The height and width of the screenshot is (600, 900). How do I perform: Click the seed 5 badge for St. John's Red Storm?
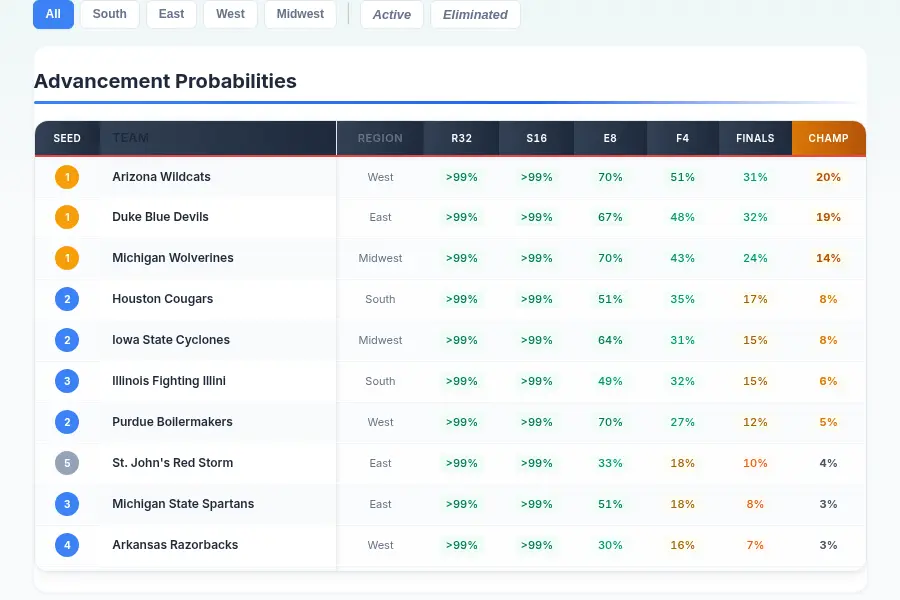point(67,463)
